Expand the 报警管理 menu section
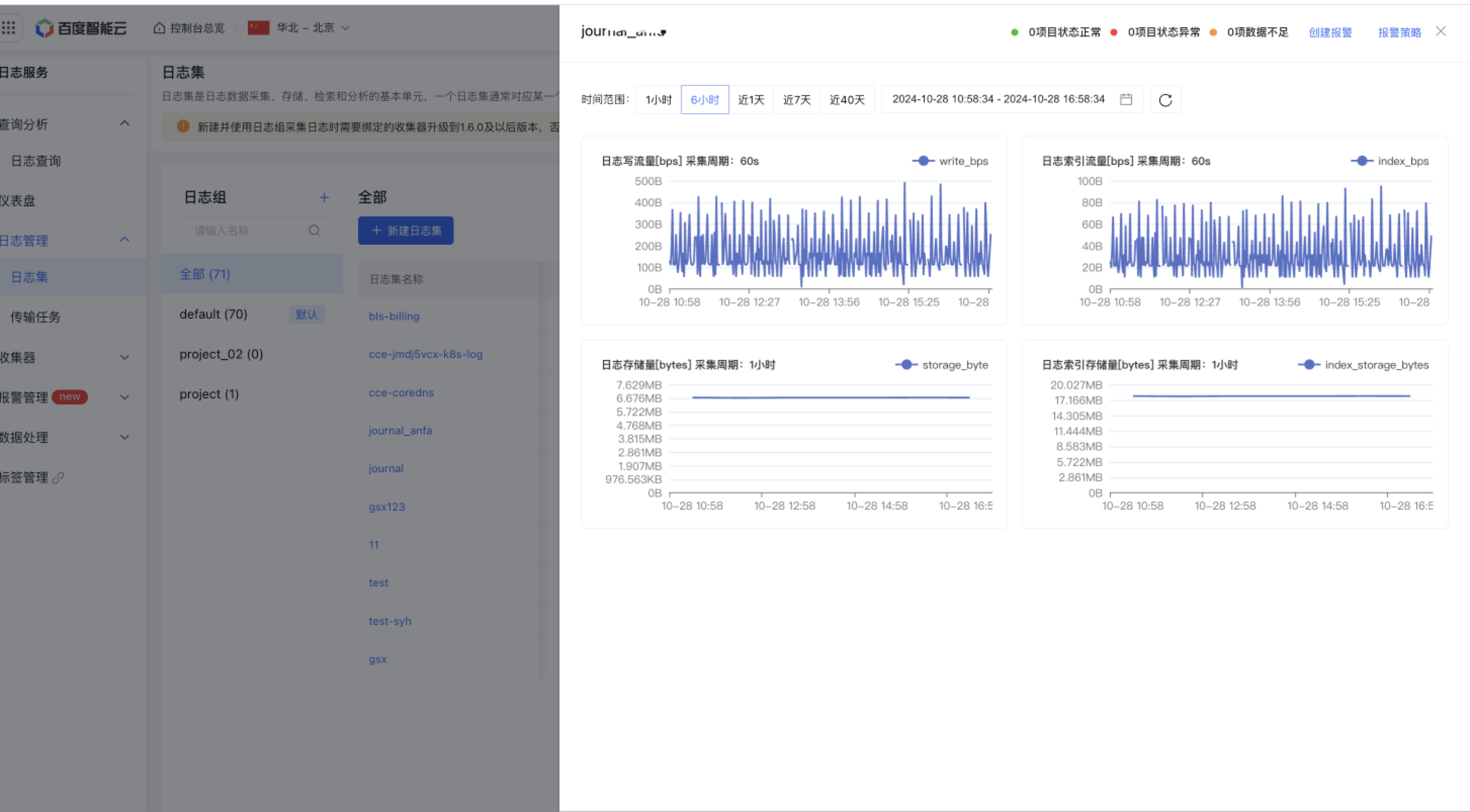Image resolution: width=1470 pixels, height=812 pixels. click(x=124, y=397)
